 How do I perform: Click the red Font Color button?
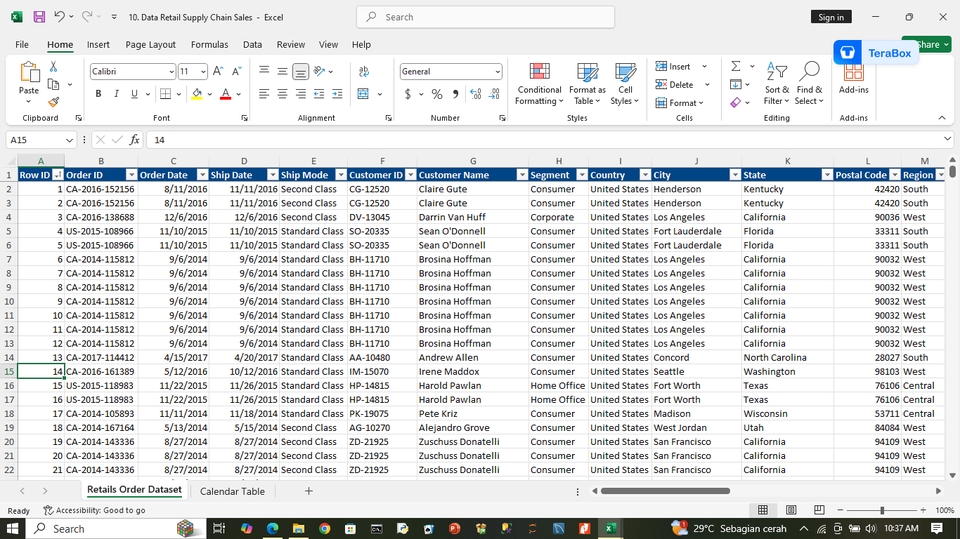[225, 94]
